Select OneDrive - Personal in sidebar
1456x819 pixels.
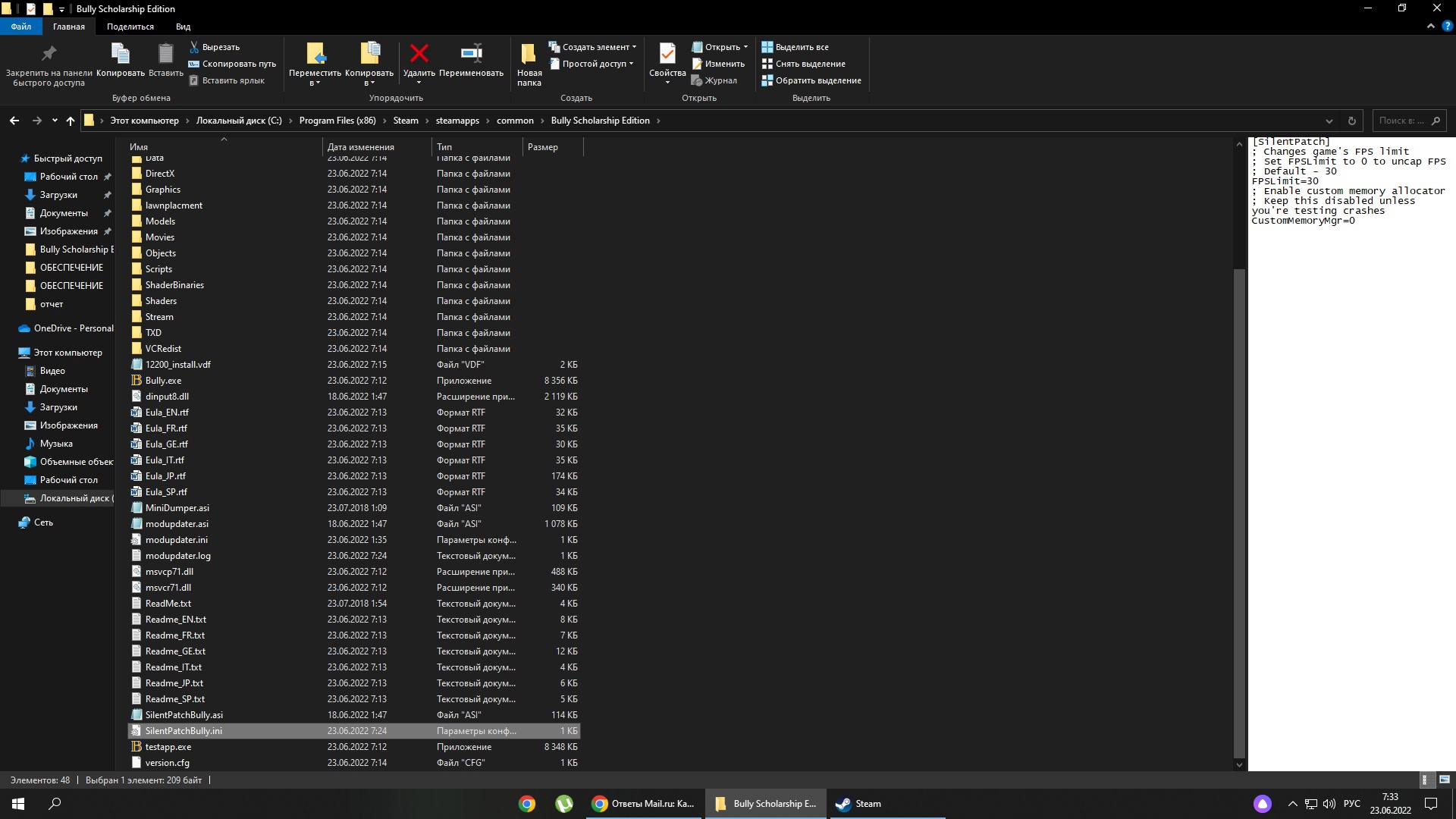[x=65, y=328]
